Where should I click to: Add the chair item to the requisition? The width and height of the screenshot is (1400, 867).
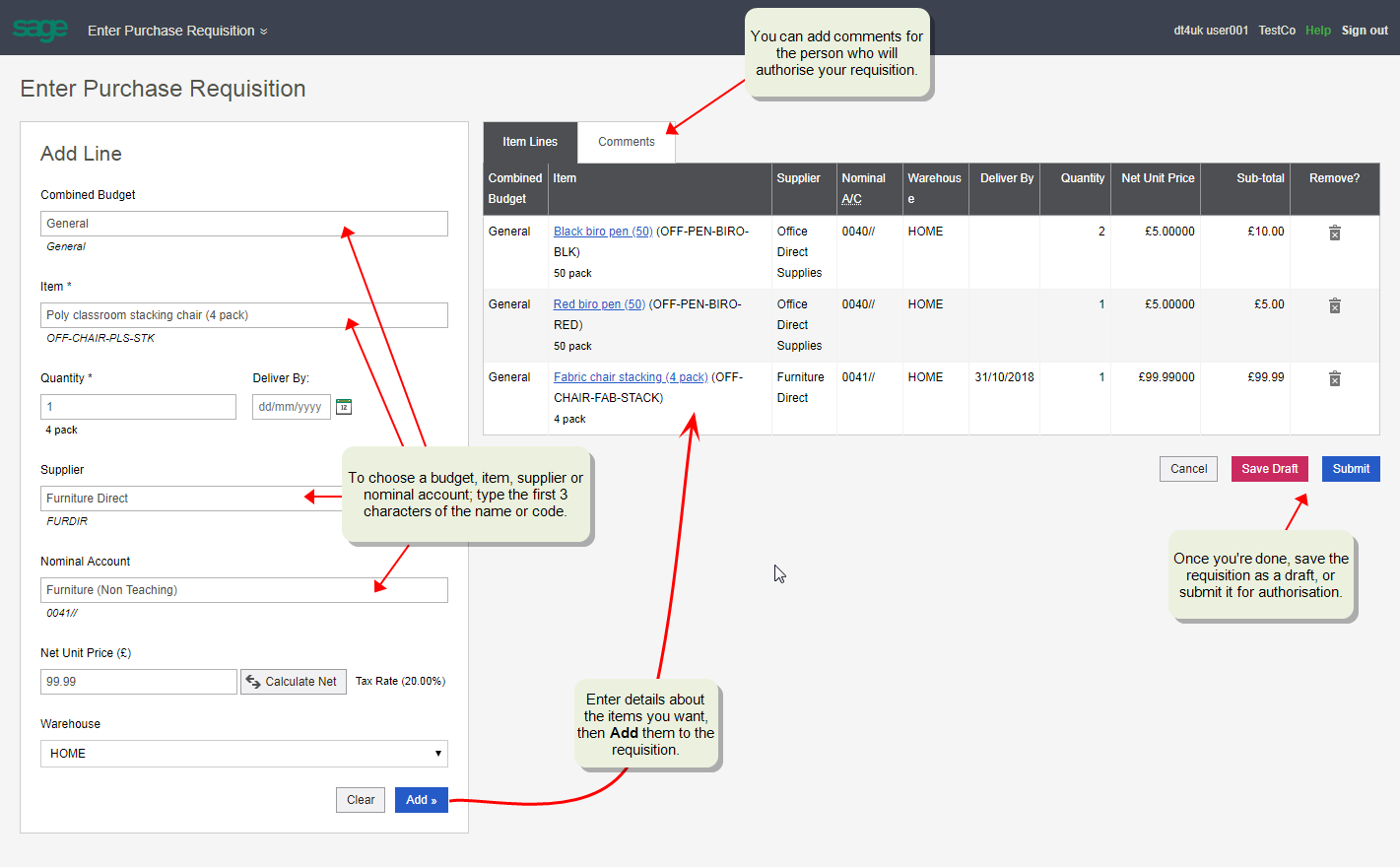pos(421,799)
